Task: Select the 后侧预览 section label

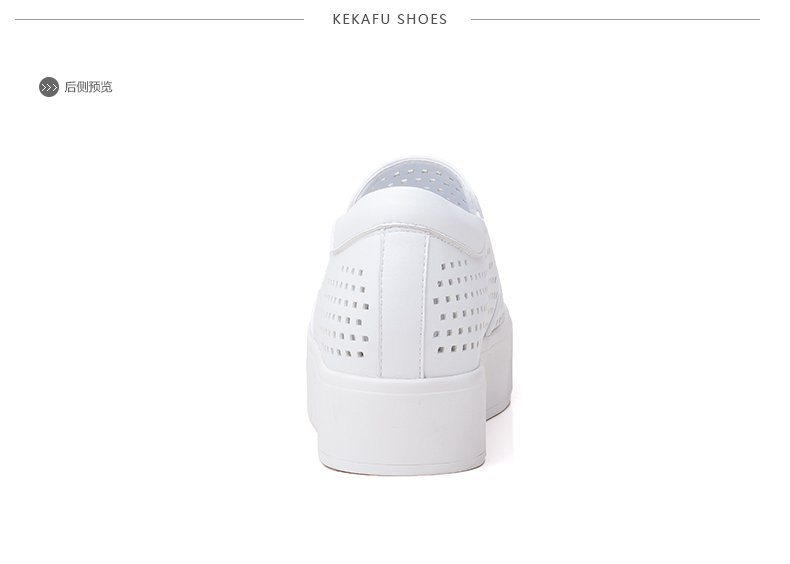Action: pos(88,87)
